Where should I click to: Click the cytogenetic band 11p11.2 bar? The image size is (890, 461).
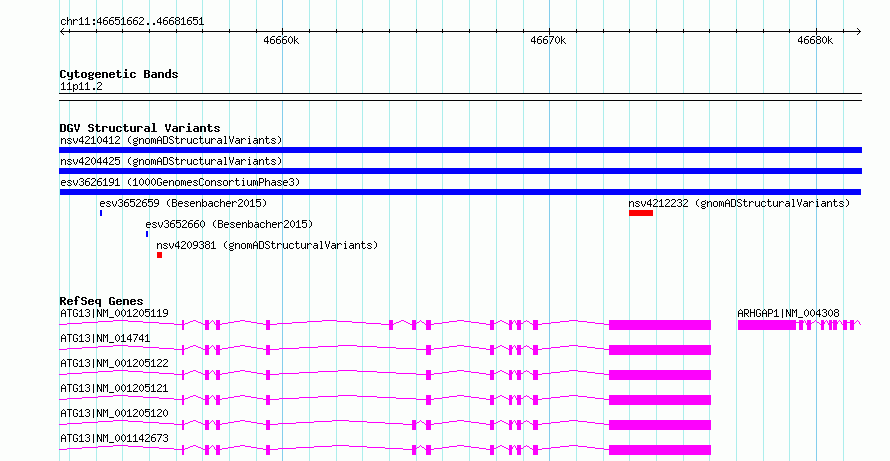[460, 97]
